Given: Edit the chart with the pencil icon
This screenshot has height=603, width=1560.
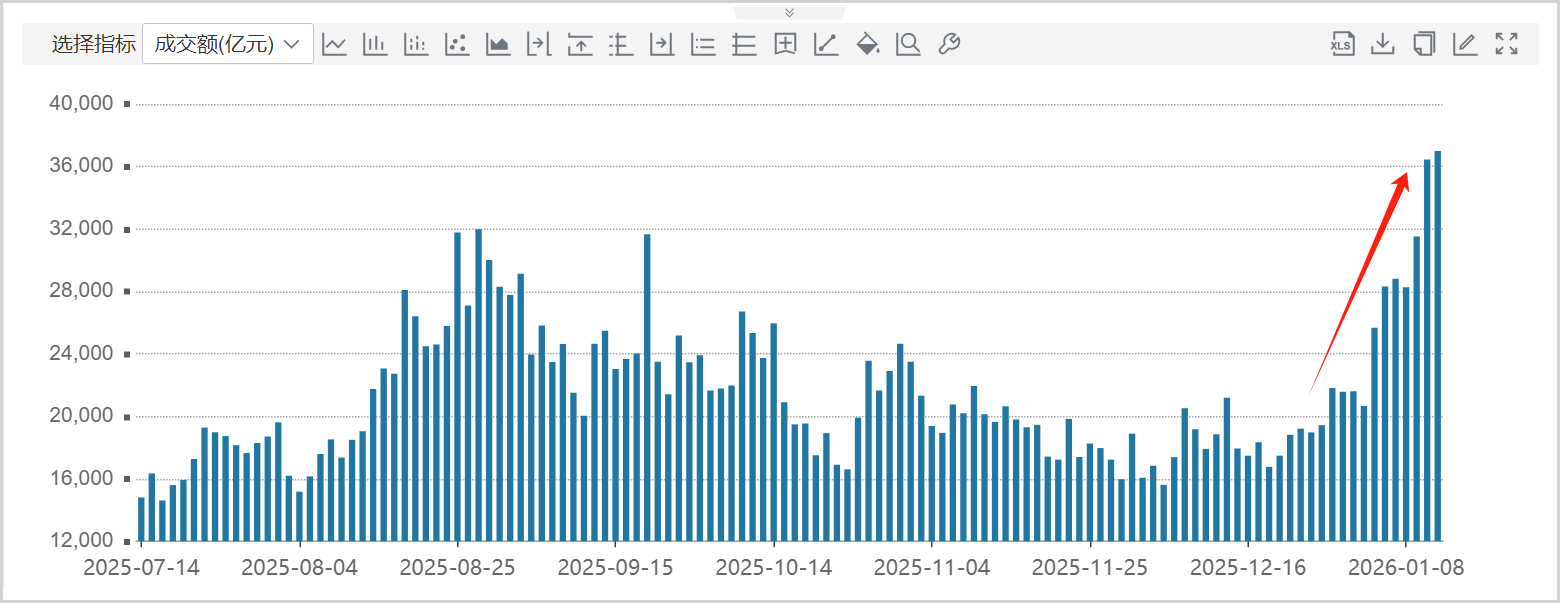Looking at the screenshot, I should click(1465, 44).
